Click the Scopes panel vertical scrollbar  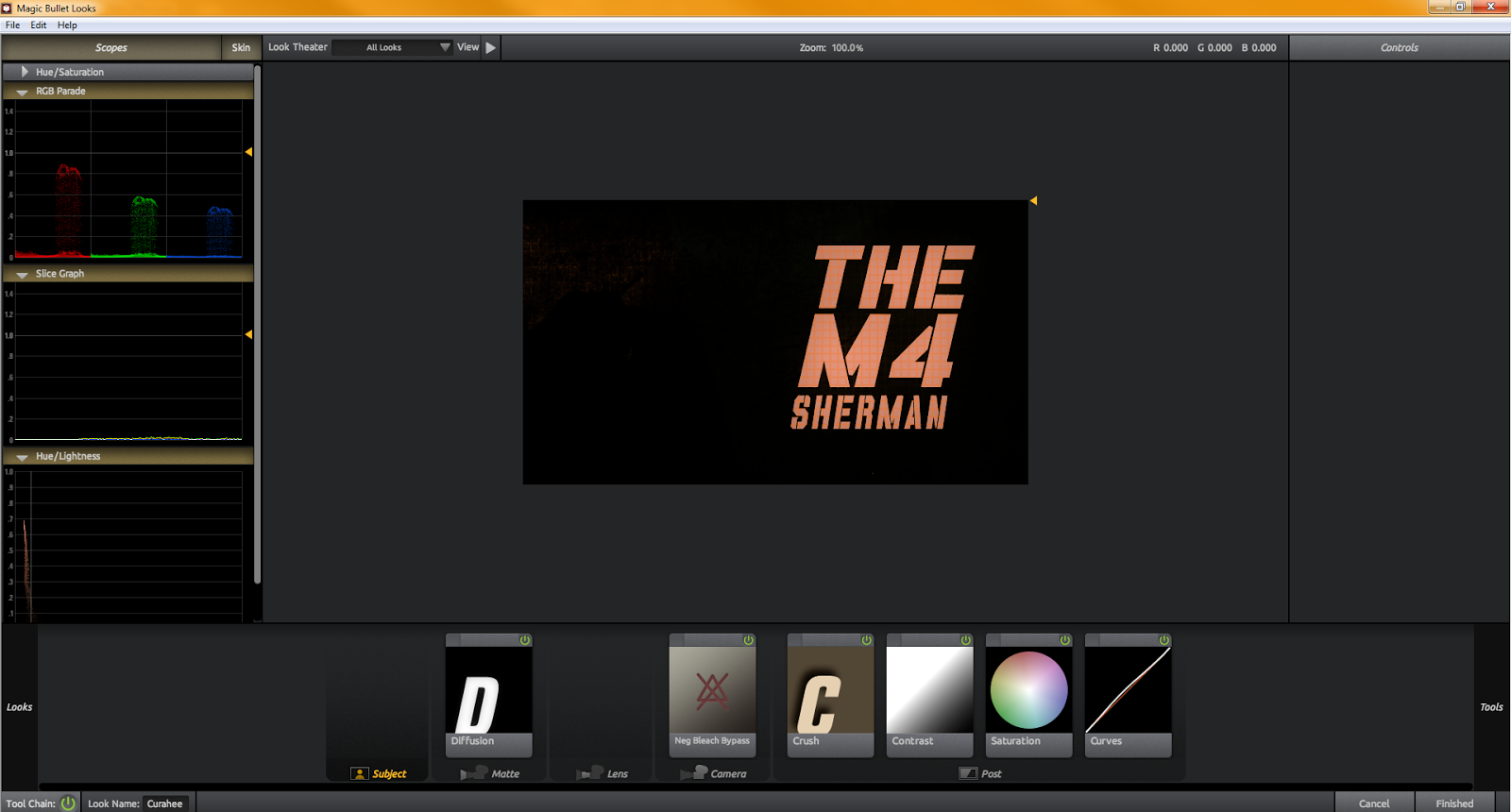(258, 325)
